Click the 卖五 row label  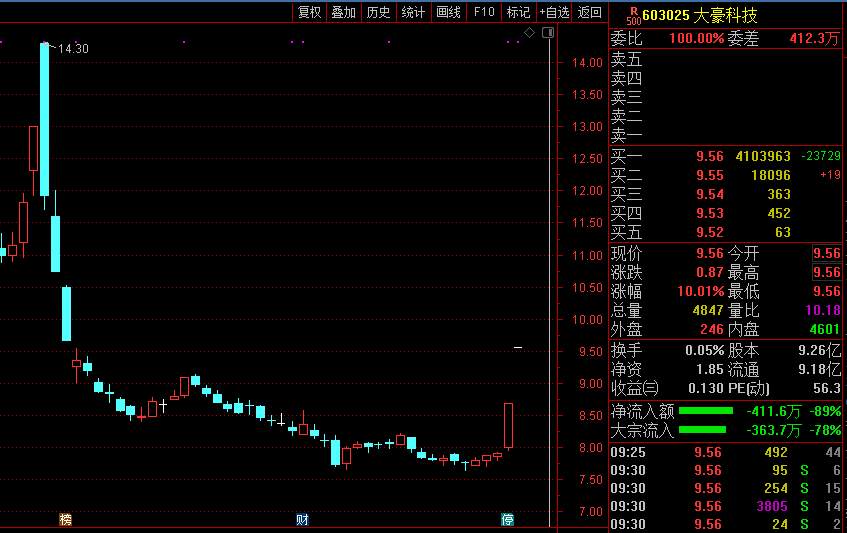pyautogui.click(x=626, y=59)
